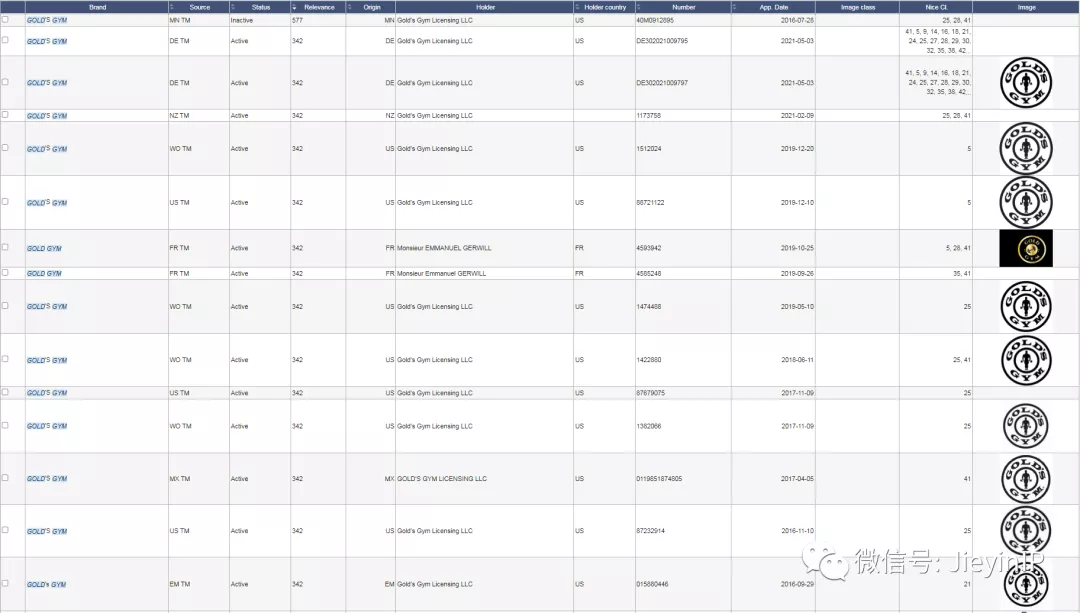Open logo thumbnail in the WO TM 1422880 row
The height and width of the screenshot is (613, 1080).
[x=1026, y=360]
